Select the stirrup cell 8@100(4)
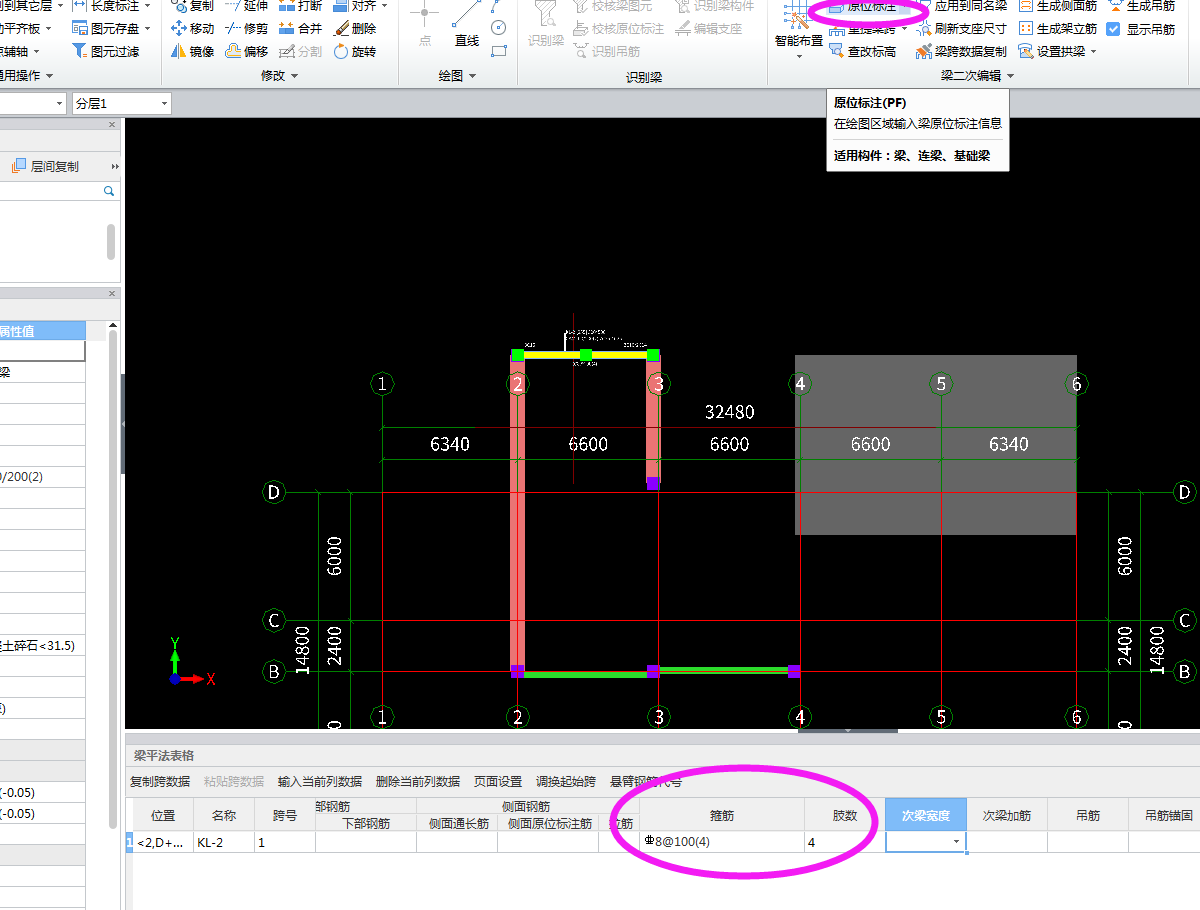 (x=722, y=842)
